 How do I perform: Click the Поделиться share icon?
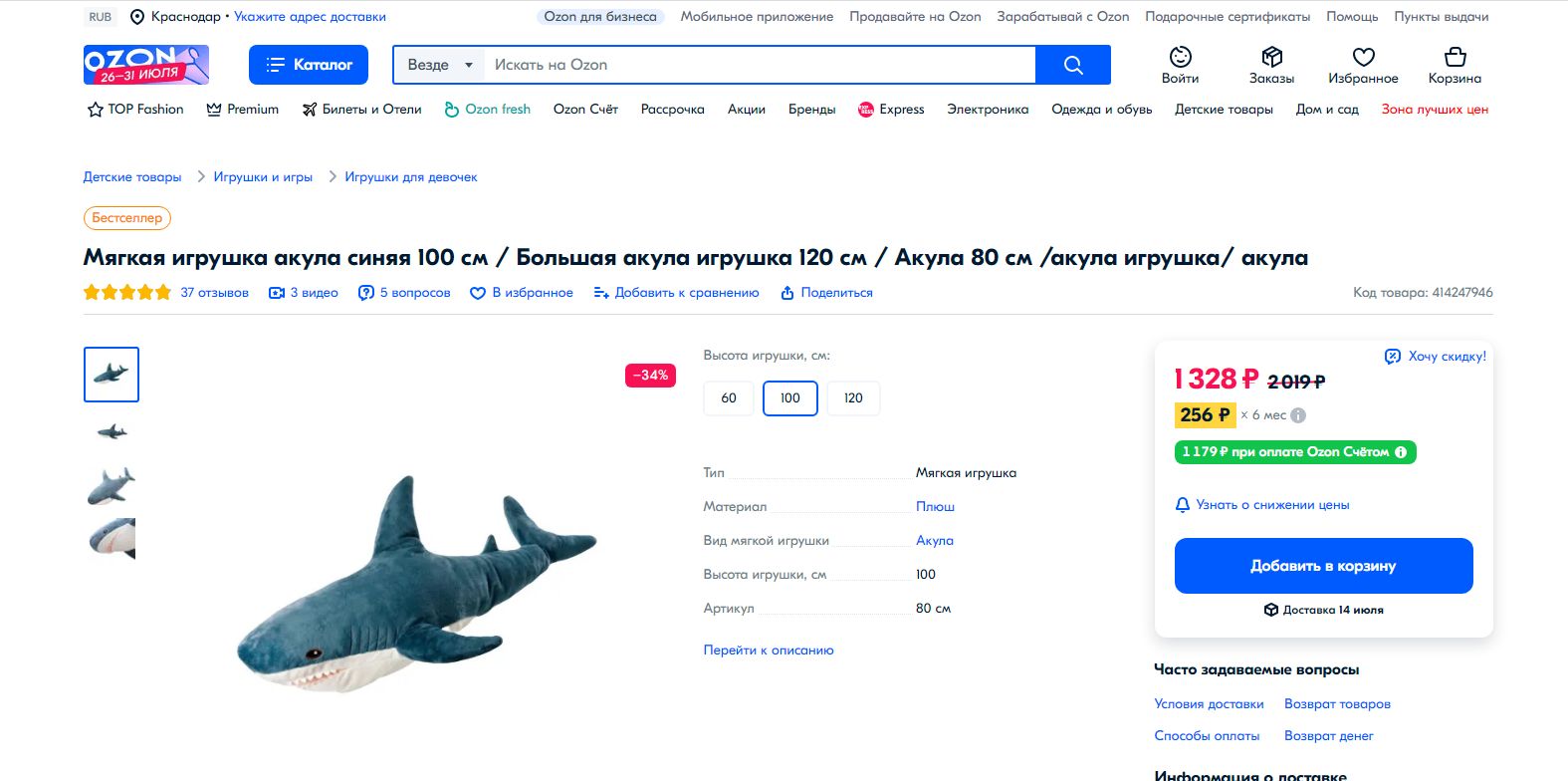point(787,293)
